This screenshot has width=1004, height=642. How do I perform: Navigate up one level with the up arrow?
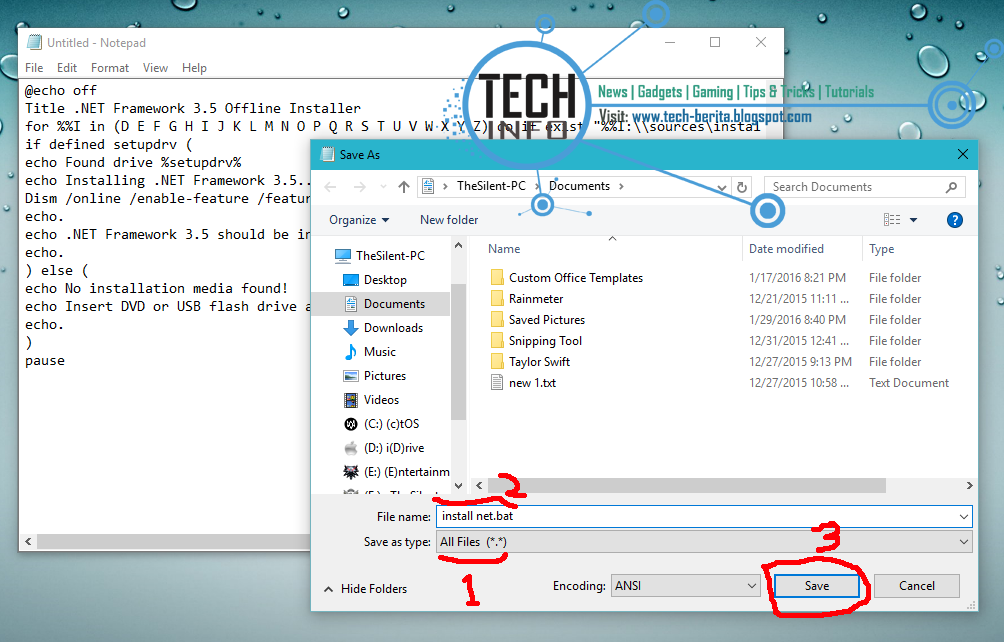pyautogui.click(x=404, y=185)
